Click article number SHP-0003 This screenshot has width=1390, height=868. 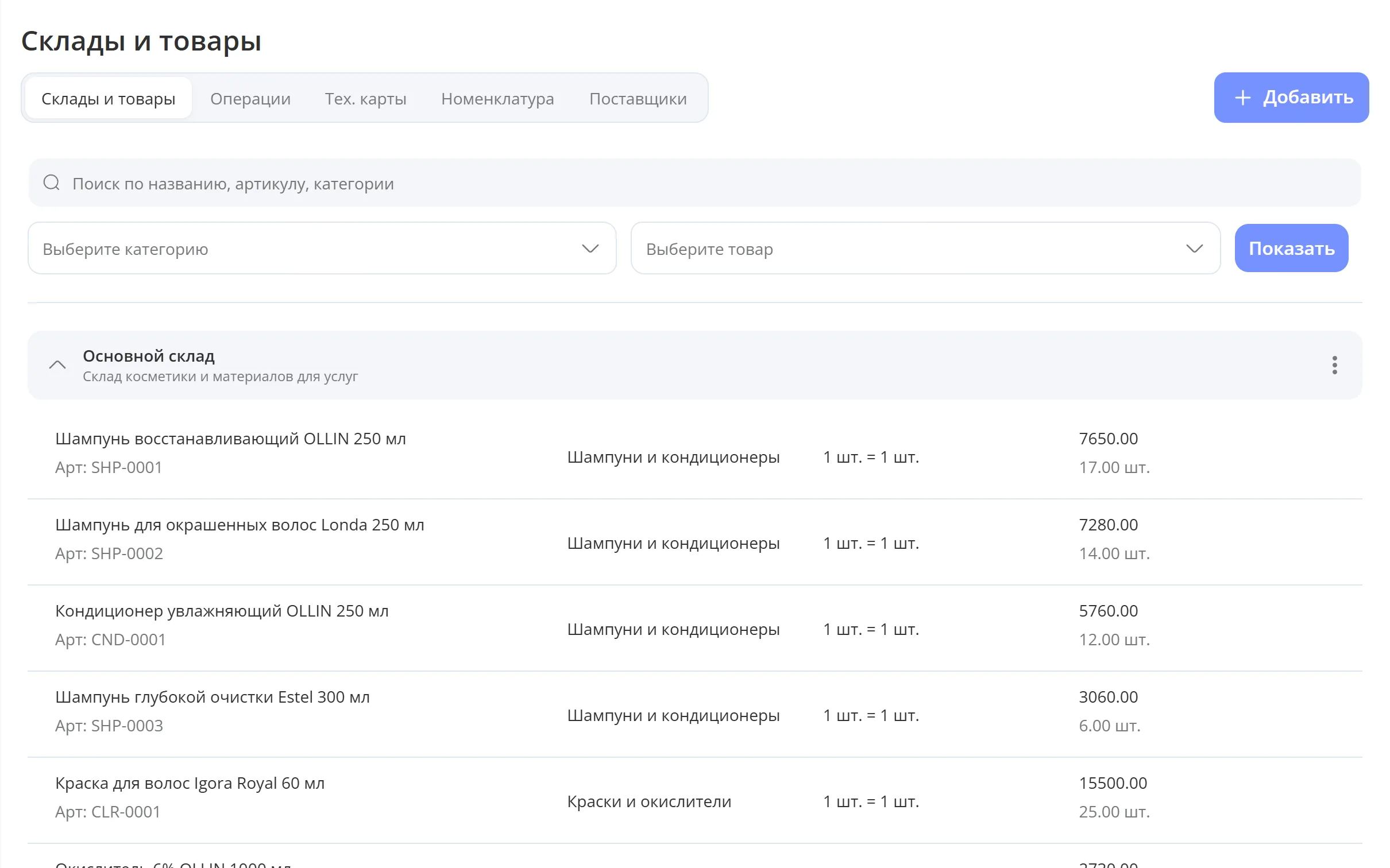[109, 726]
